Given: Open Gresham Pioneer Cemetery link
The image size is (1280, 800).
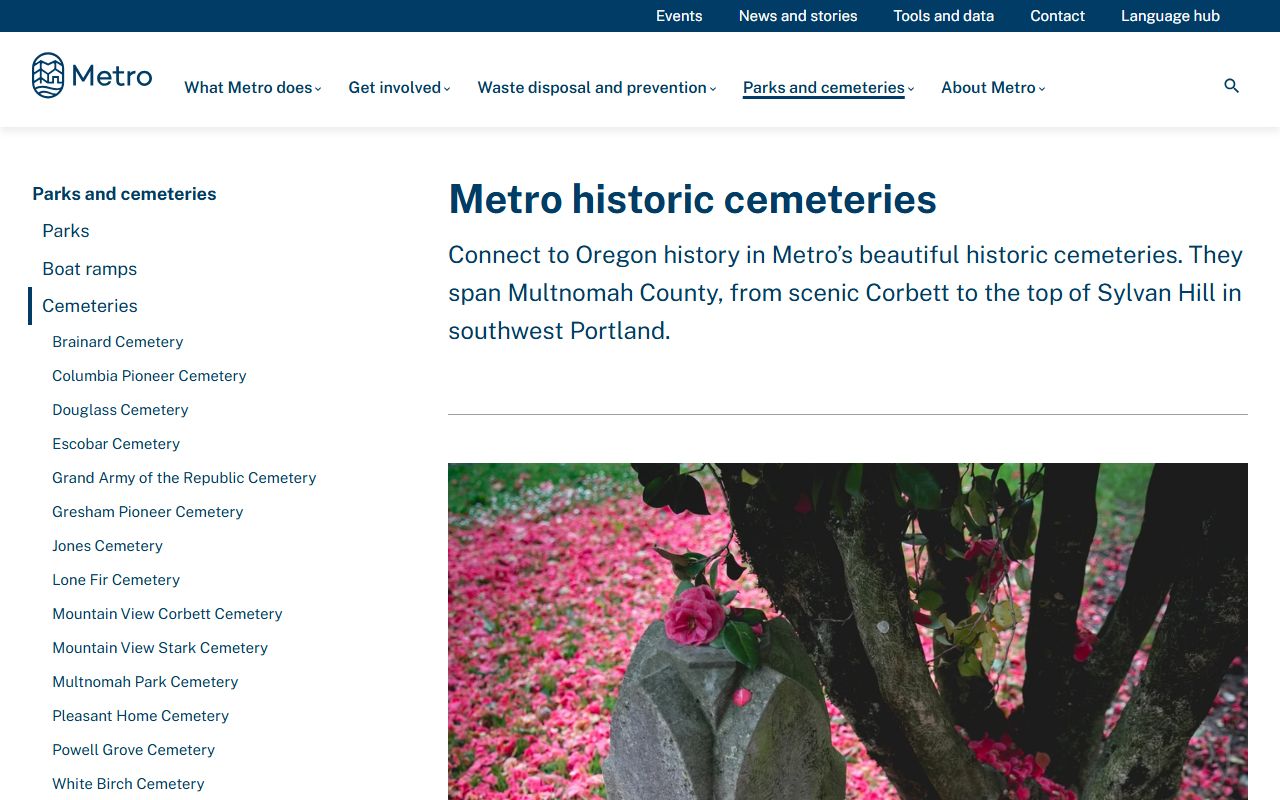Looking at the screenshot, I should (148, 512).
